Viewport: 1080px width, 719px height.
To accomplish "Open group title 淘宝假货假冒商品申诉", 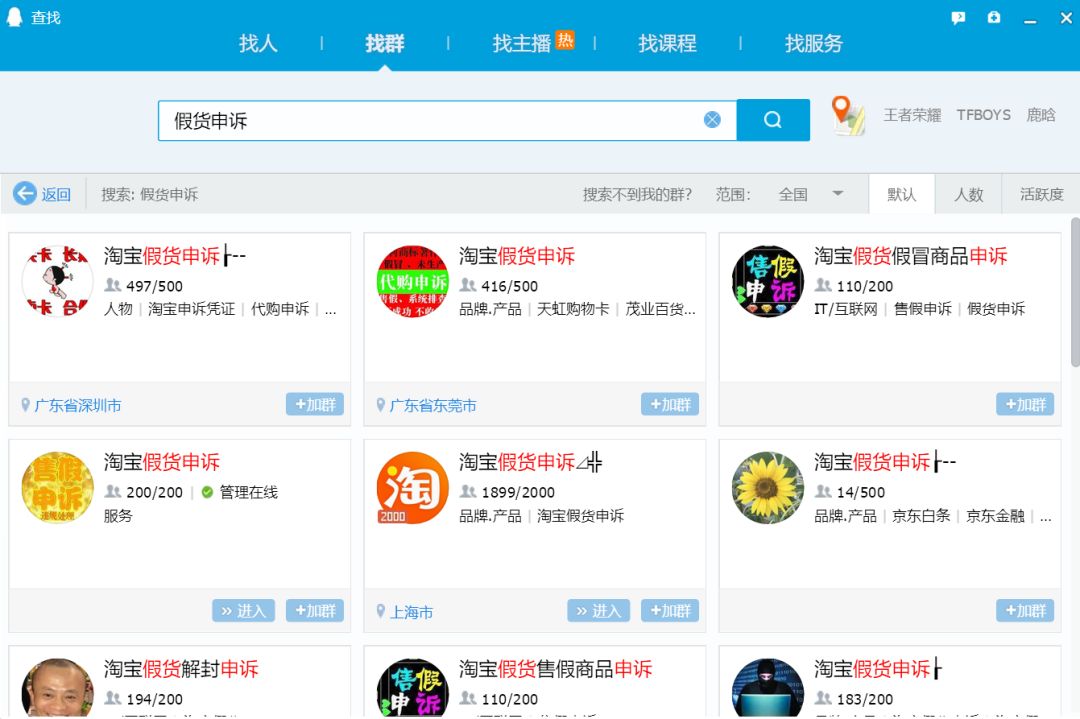I will pyautogui.click(x=911, y=256).
